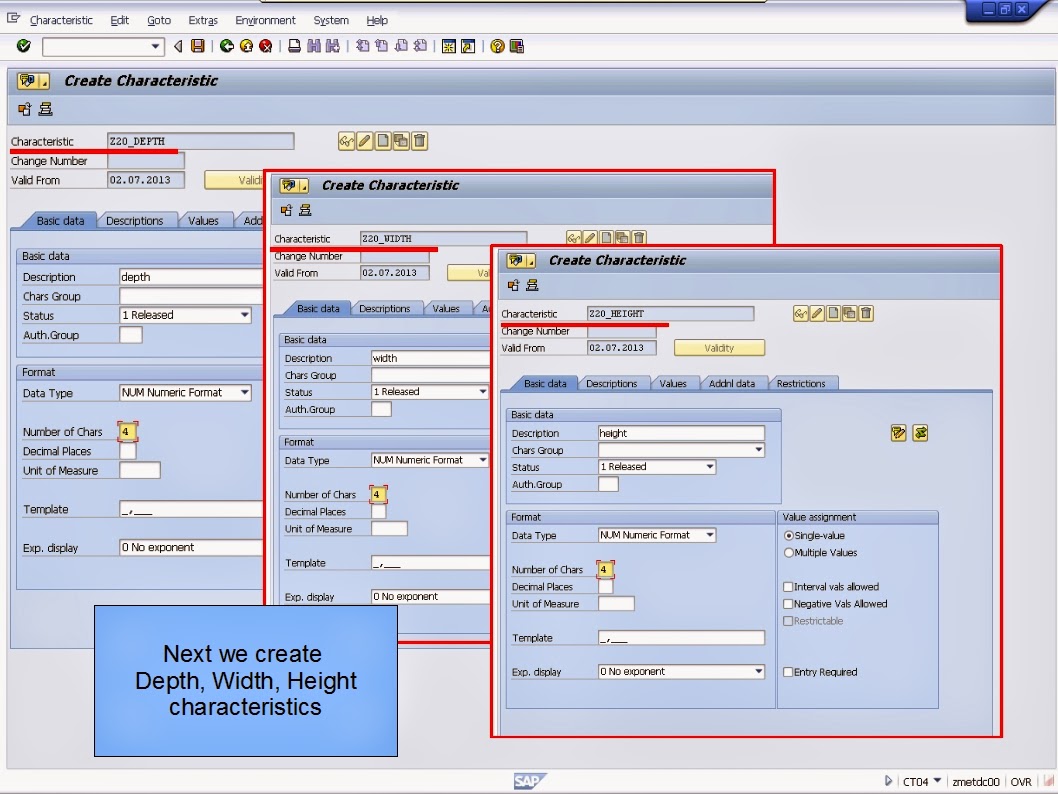Switch to Addnl data tab
Viewport: 1058px width, 794px height.
tap(732, 383)
